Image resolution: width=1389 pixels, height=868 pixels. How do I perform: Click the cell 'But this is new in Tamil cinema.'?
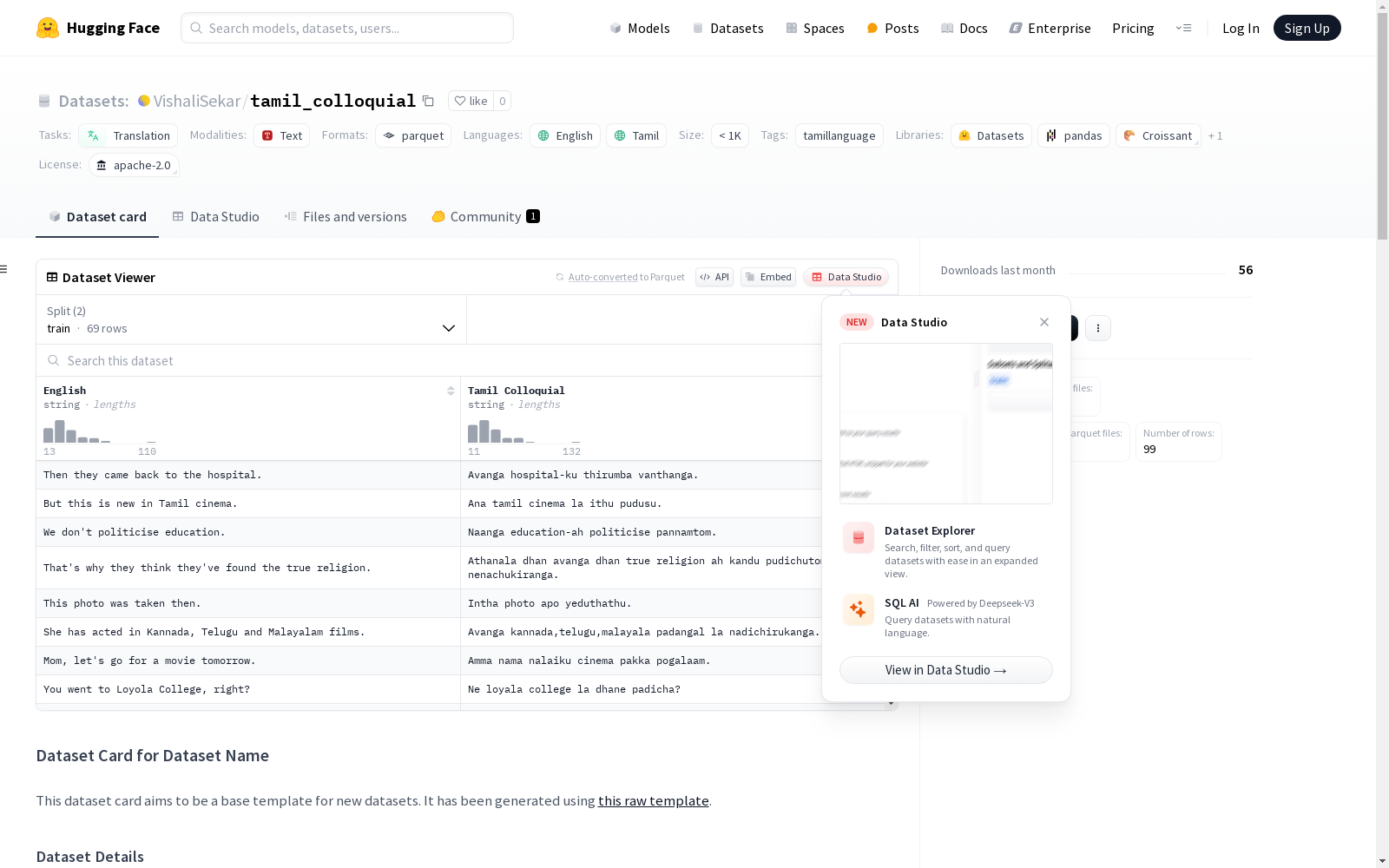248,503
